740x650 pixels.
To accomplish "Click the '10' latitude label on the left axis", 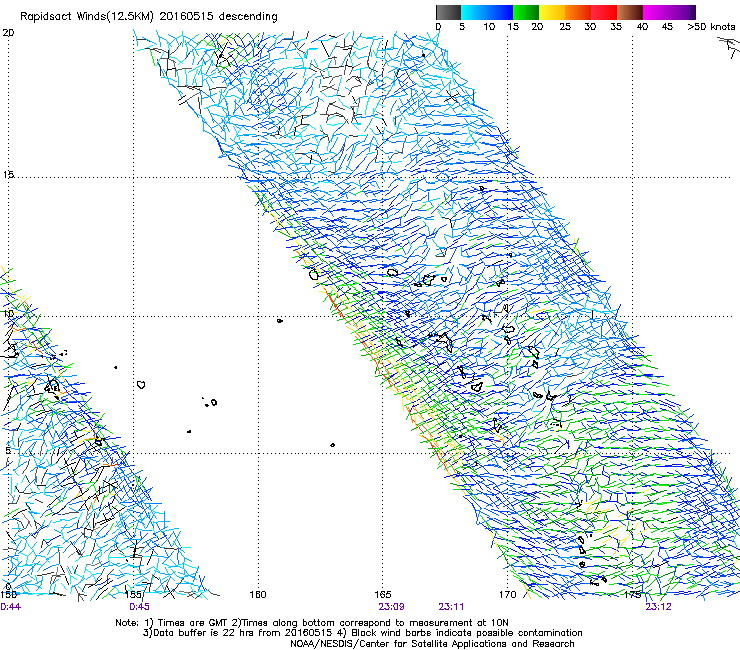I will (8, 313).
